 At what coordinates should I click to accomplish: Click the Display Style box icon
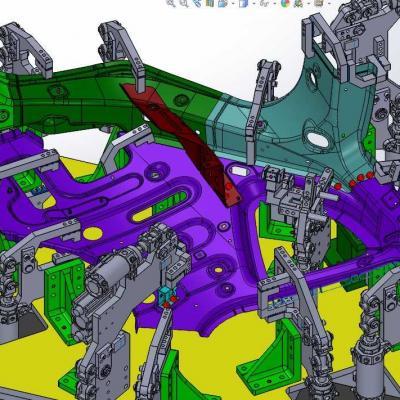(x=244, y=3)
